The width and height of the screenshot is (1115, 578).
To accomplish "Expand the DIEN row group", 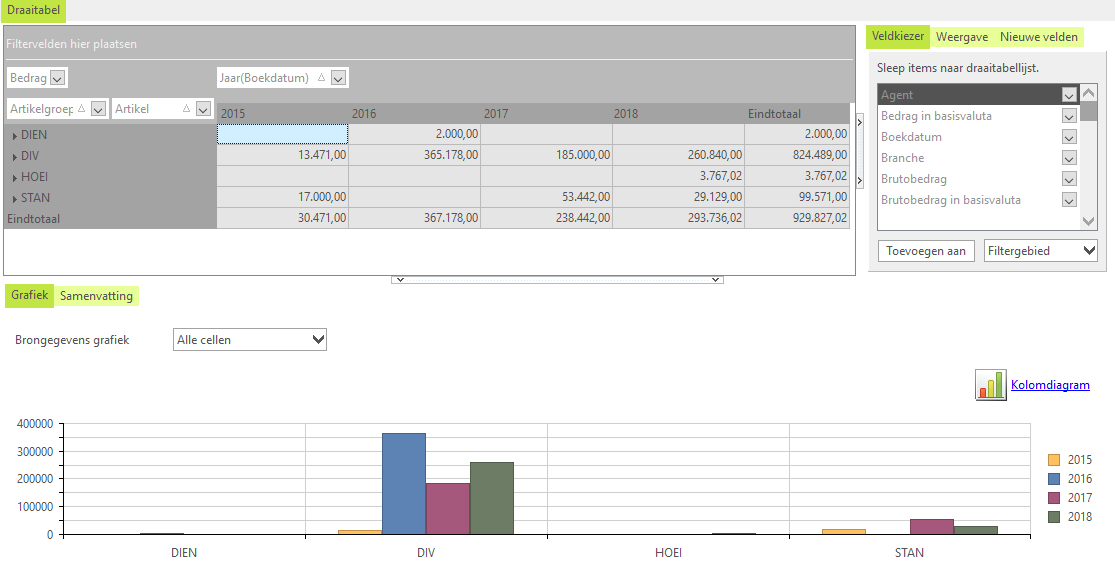I will point(15,136).
